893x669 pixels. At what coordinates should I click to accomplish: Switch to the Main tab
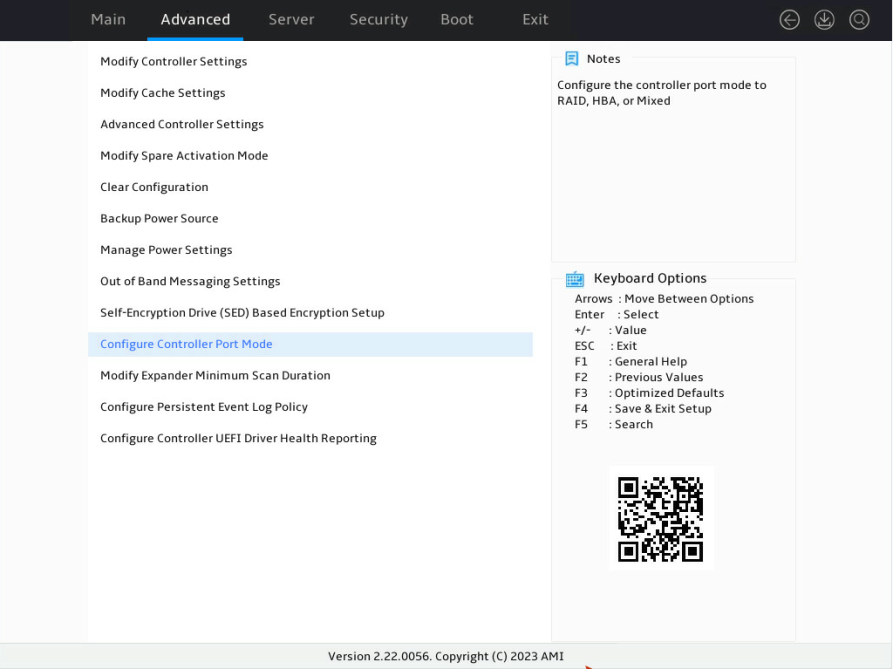pyautogui.click(x=108, y=19)
